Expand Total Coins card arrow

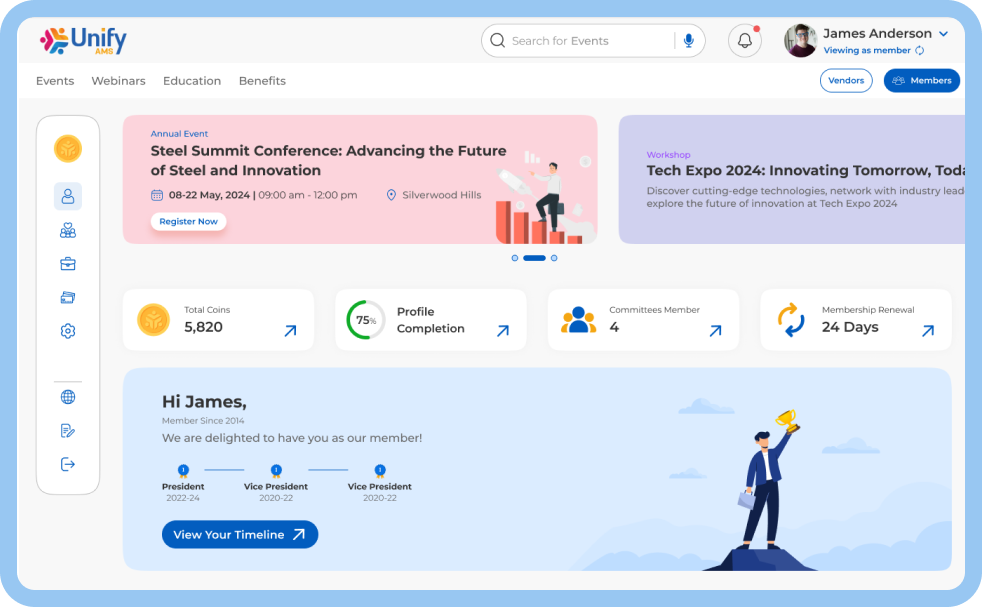(x=290, y=331)
